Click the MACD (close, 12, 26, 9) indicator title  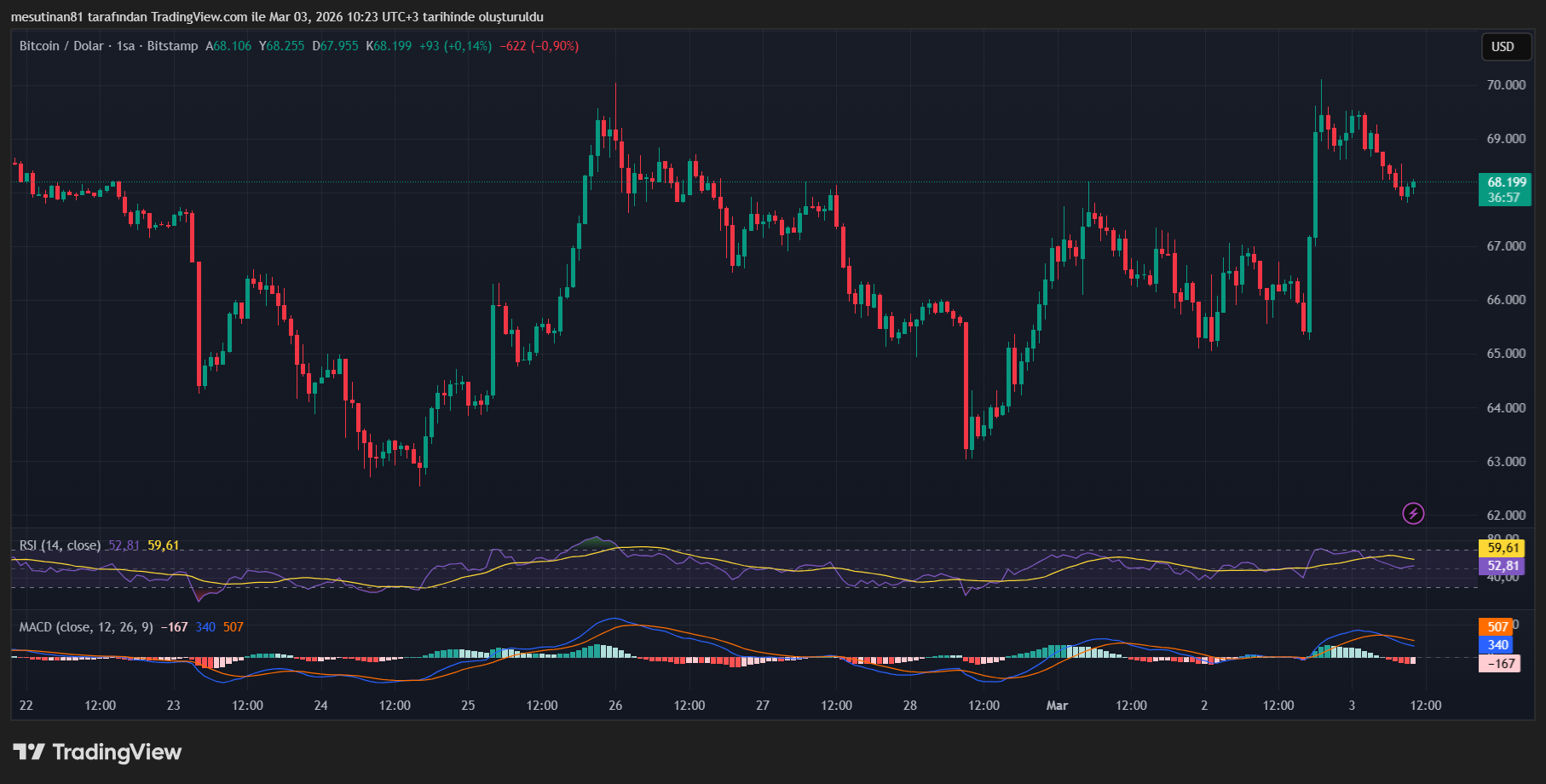coord(86,627)
